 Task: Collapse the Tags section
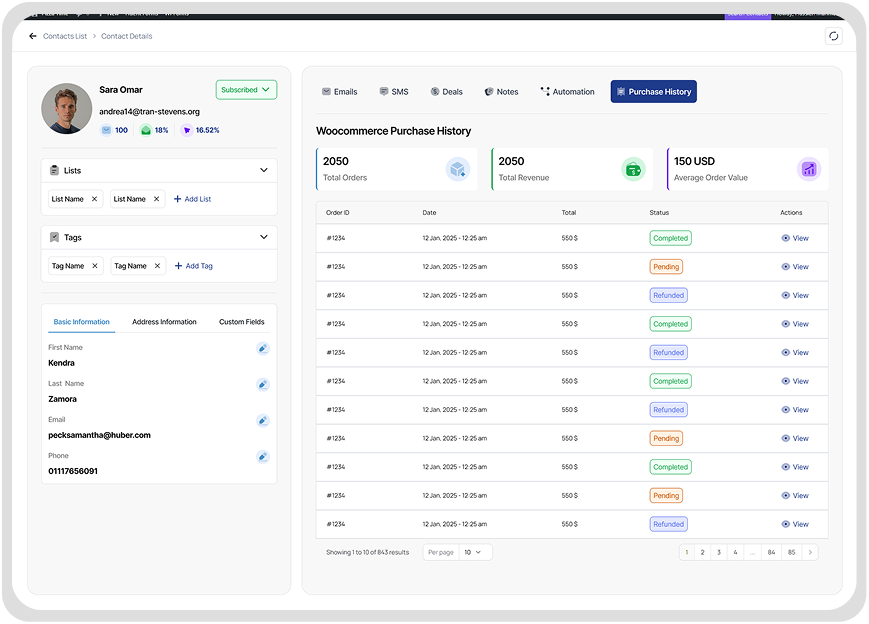pyautogui.click(x=264, y=237)
